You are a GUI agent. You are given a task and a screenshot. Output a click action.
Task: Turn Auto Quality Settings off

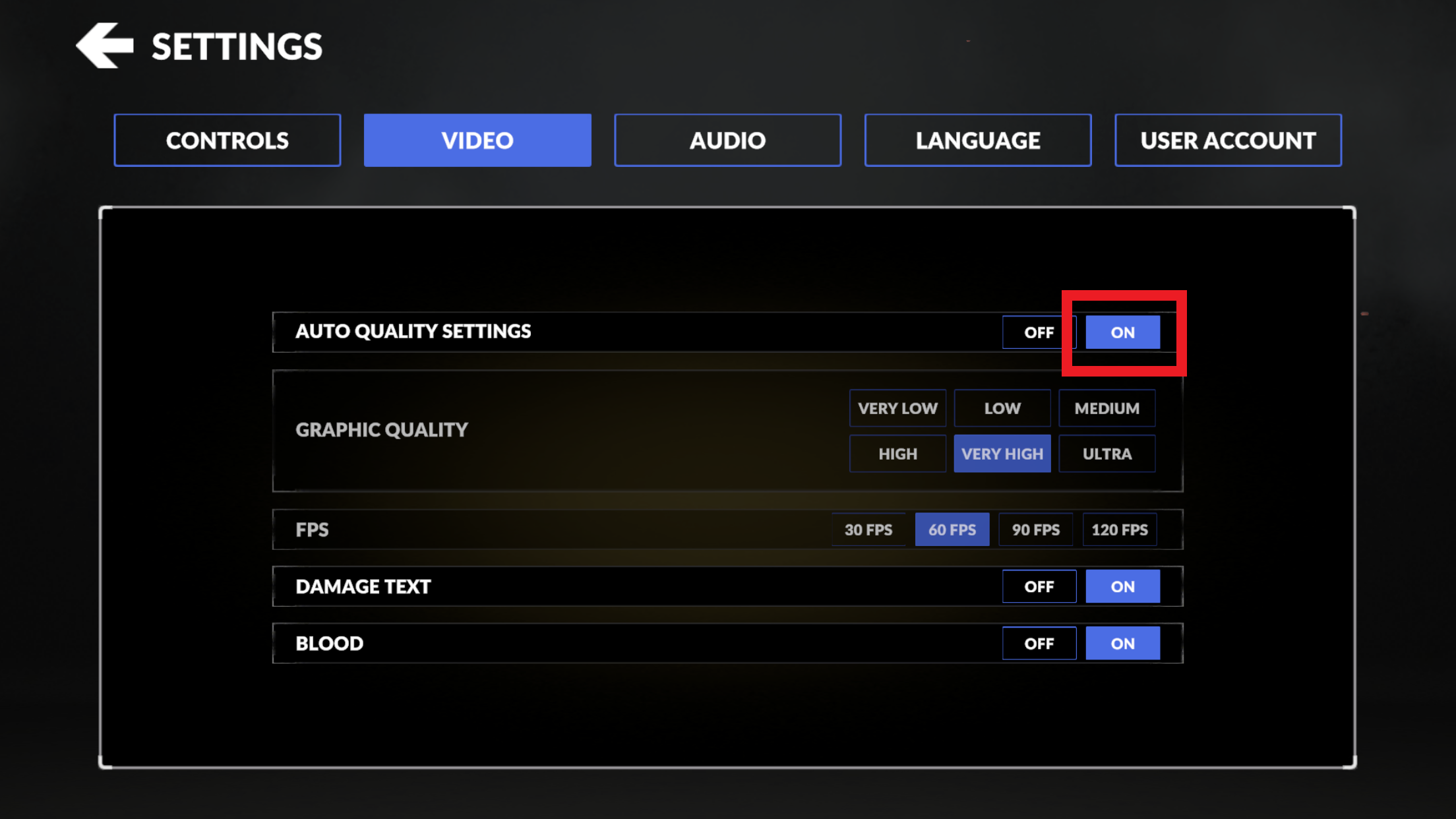pyautogui.click(x=1039, y=332)
